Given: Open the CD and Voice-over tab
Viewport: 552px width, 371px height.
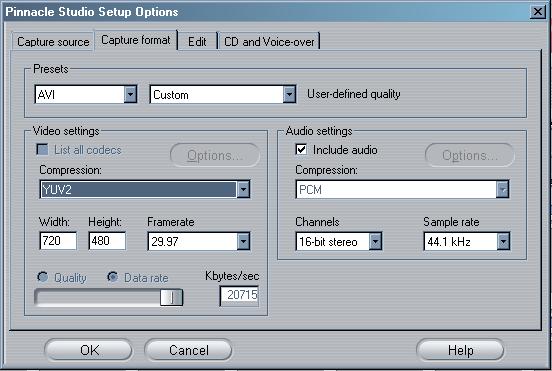Looking at the screenshot, I should click(269, 42).
